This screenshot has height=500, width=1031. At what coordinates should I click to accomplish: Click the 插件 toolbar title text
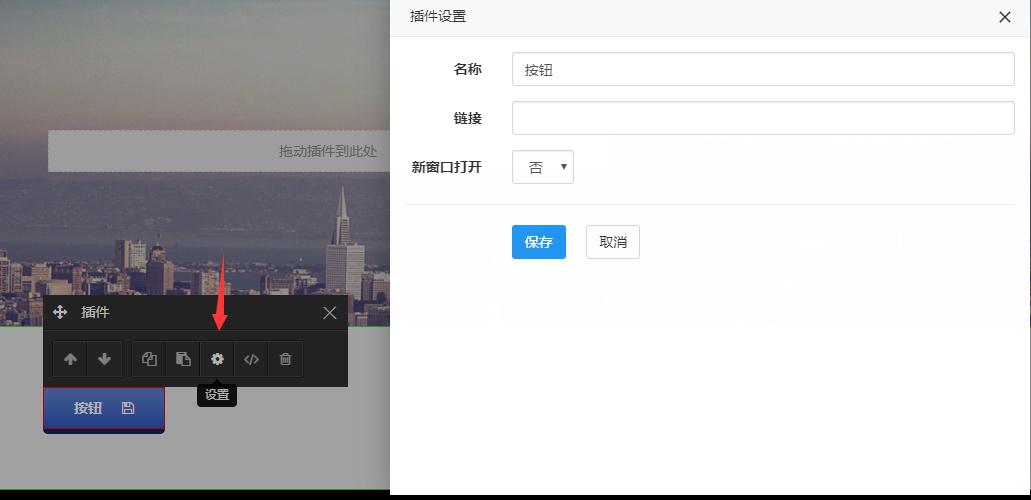tap(96, 313)
